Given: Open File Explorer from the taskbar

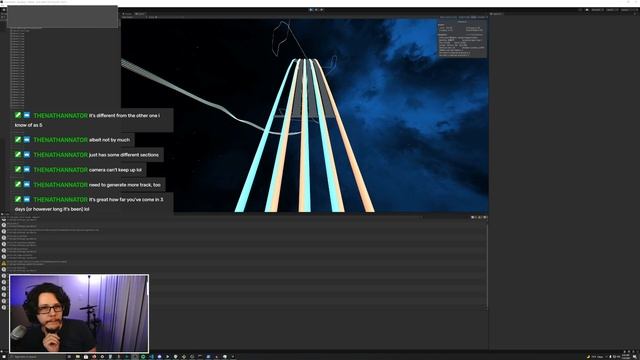Looking at the screenshot, I should tap(78, 357).
